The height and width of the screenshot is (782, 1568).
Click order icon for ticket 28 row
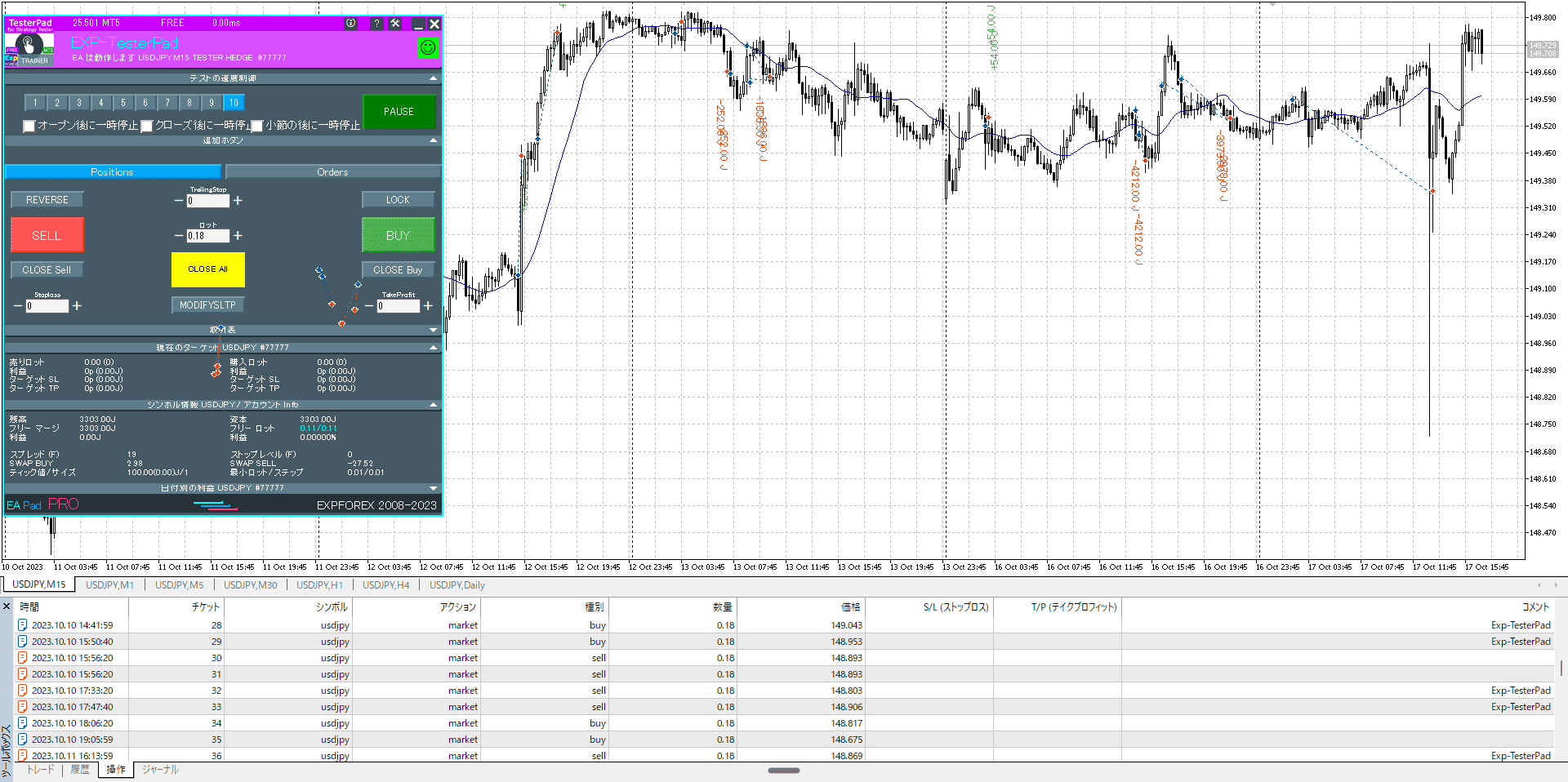[x=23, y=625]
